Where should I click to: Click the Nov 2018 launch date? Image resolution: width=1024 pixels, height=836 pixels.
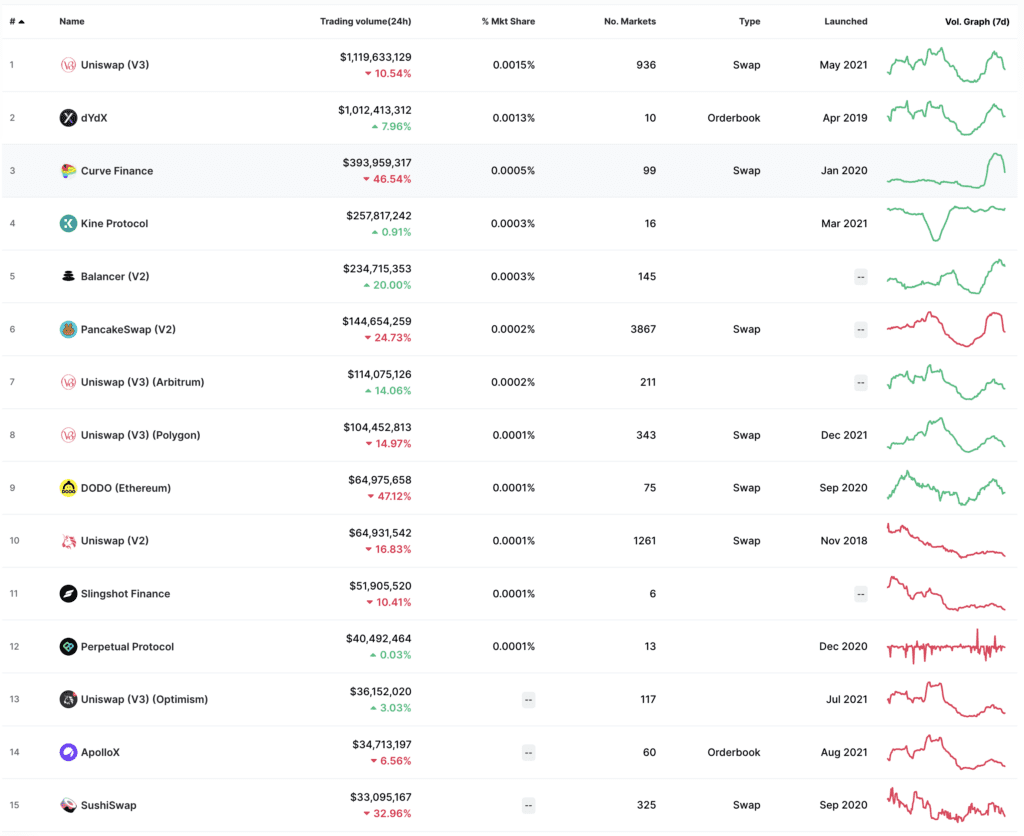pyautogui.click(x=844, y=541)
